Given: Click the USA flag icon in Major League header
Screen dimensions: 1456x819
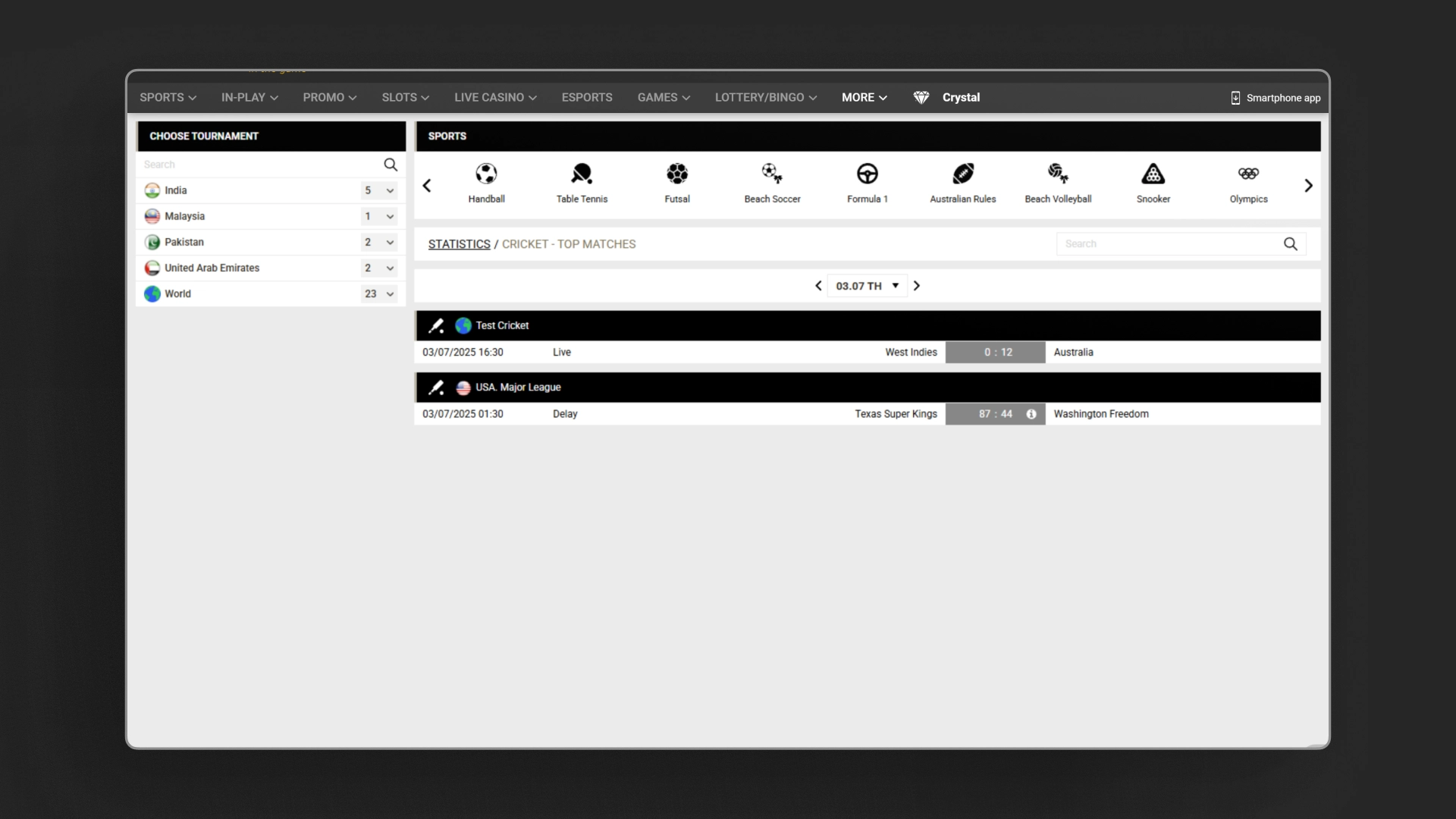Looking at the screenshot, I should click(x=463, y=388).
